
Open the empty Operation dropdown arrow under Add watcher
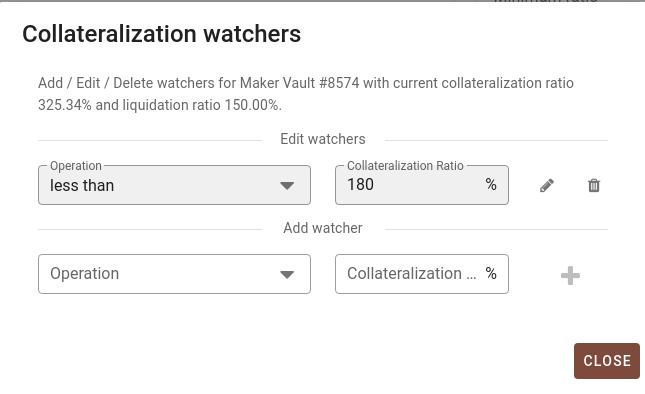pos(287,274)
